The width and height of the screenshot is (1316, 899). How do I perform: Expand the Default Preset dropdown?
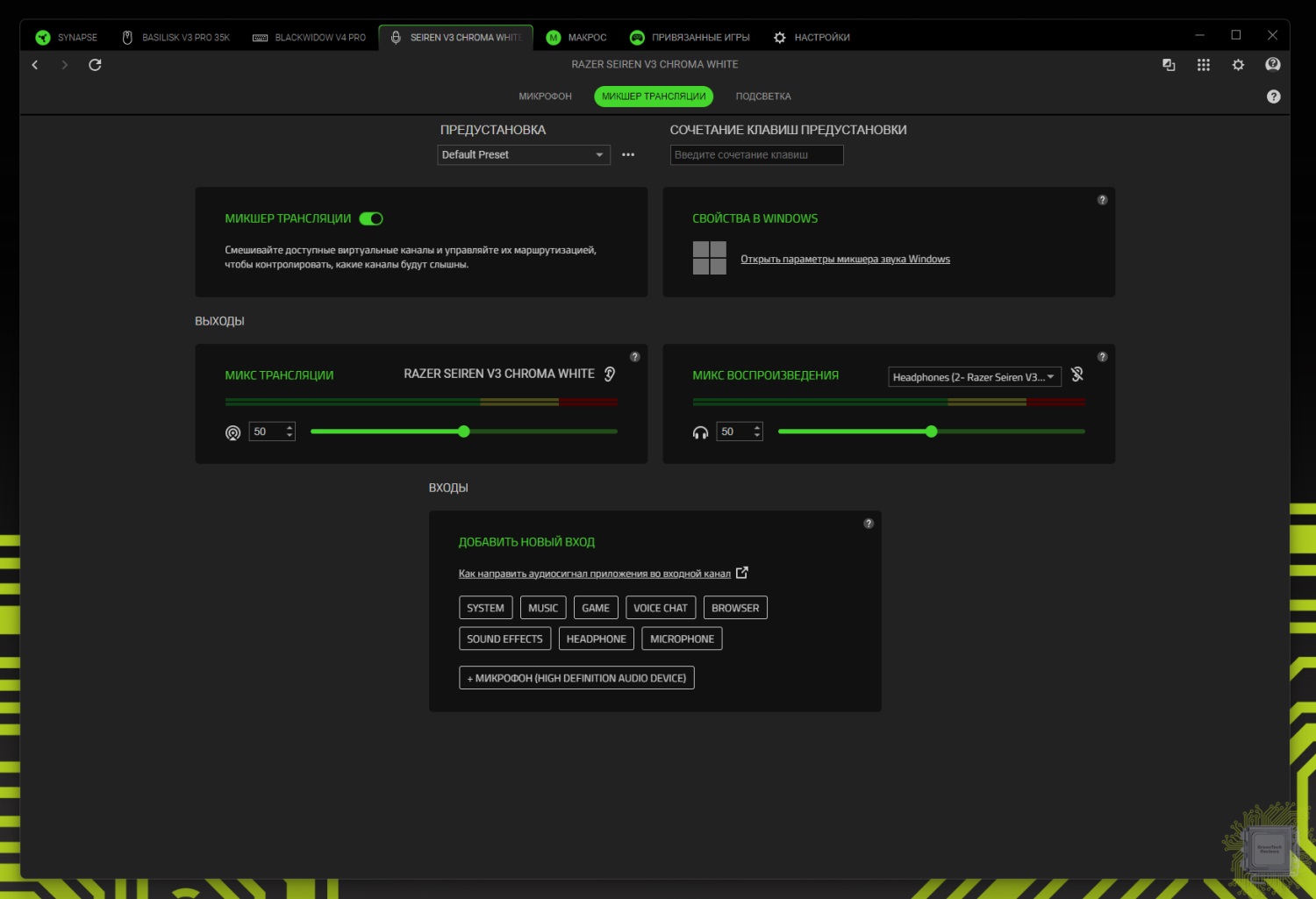coord(523,155)
